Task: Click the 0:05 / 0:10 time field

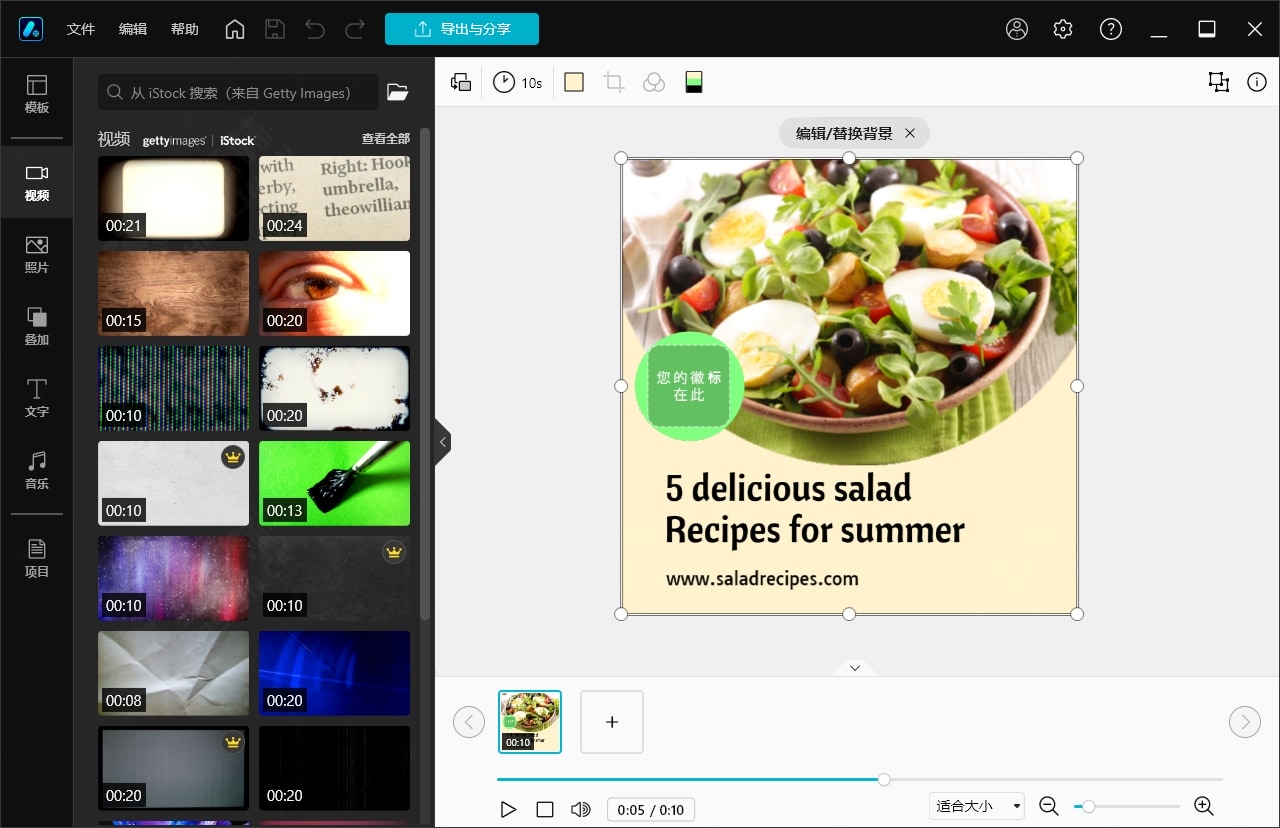Action: tap(651, 809)
